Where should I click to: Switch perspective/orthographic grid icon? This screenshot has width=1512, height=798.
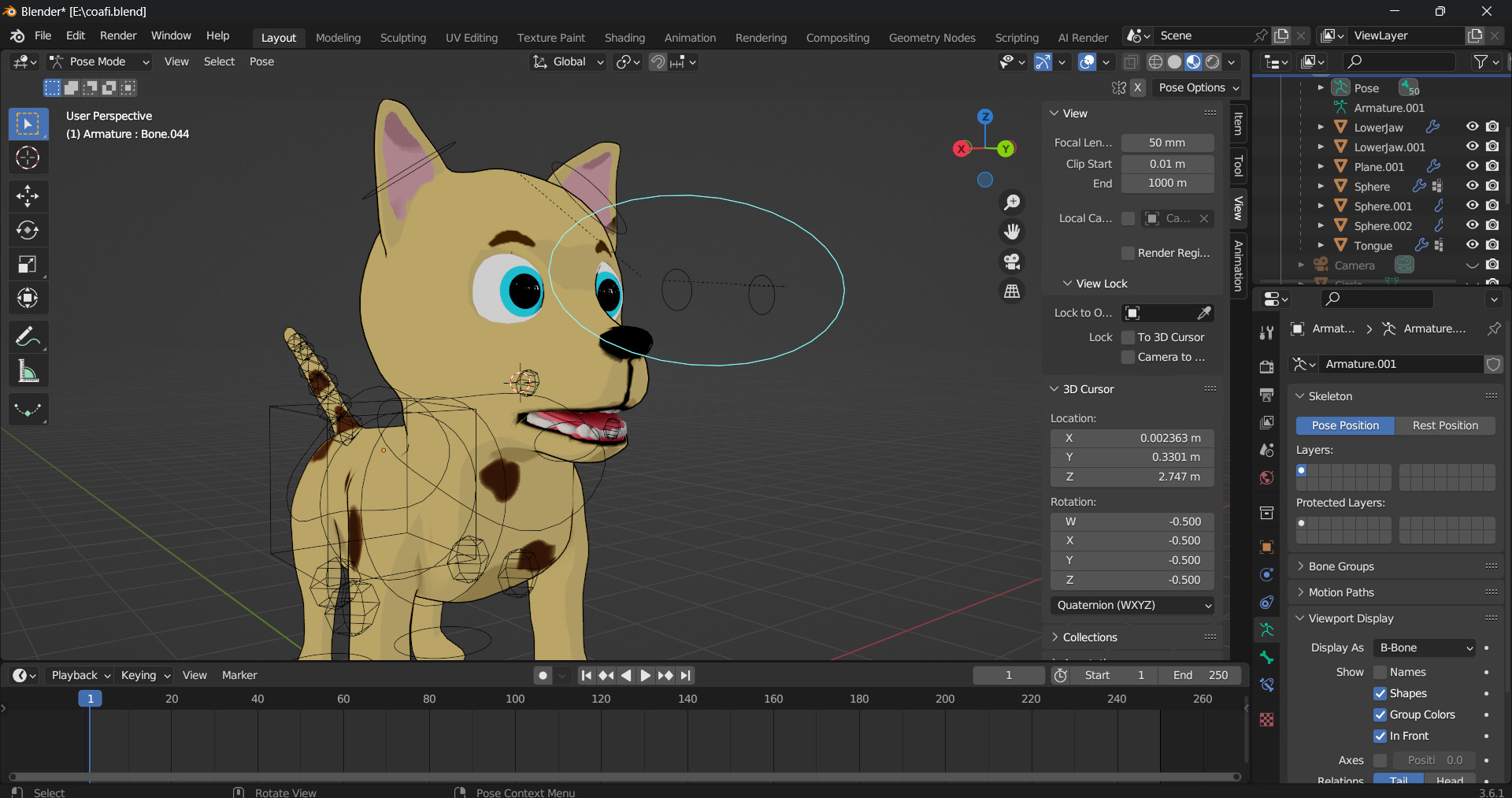coord(1012,291)
